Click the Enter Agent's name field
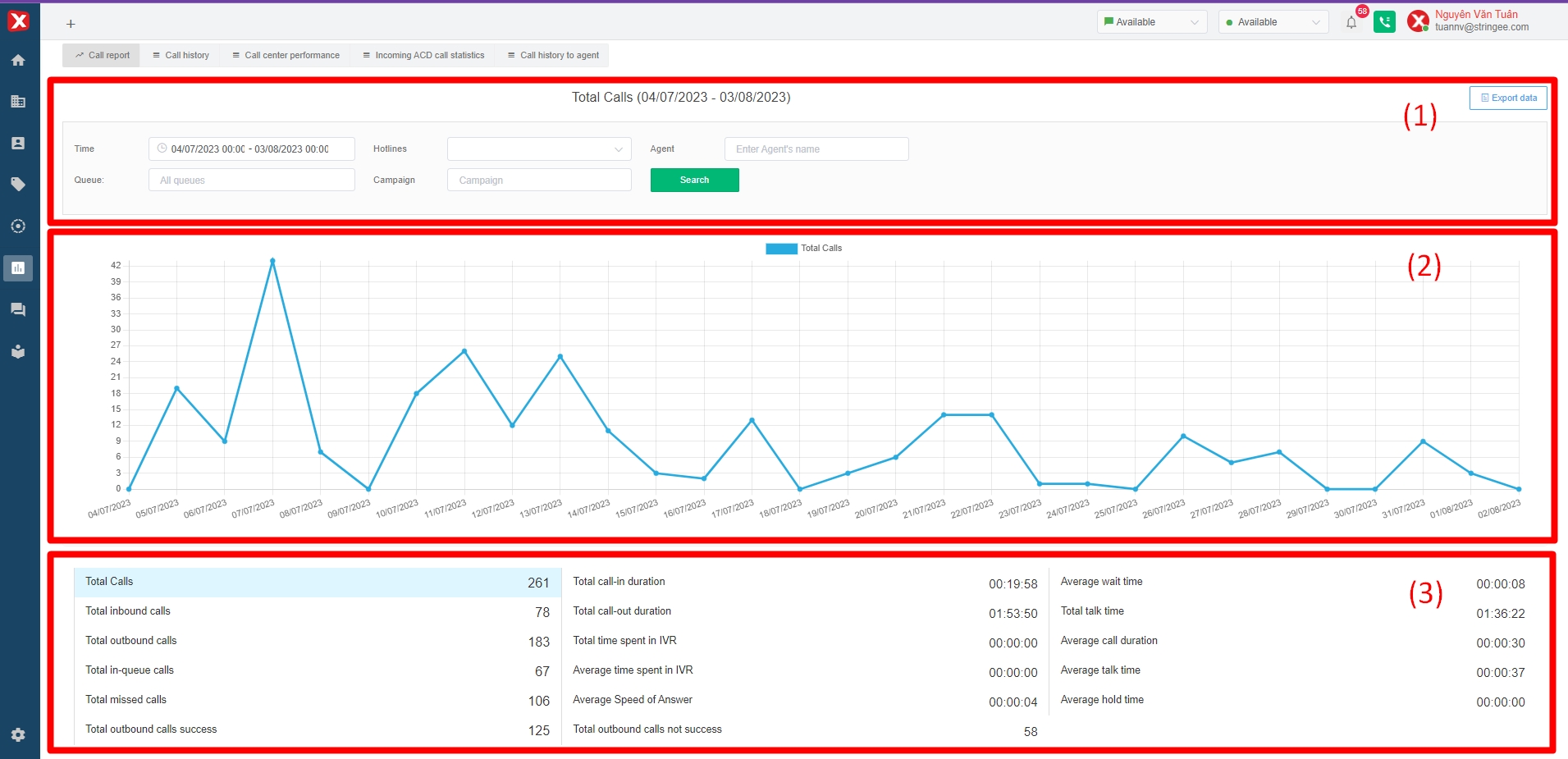This screenshot has height=759, width=1568. 816,149
